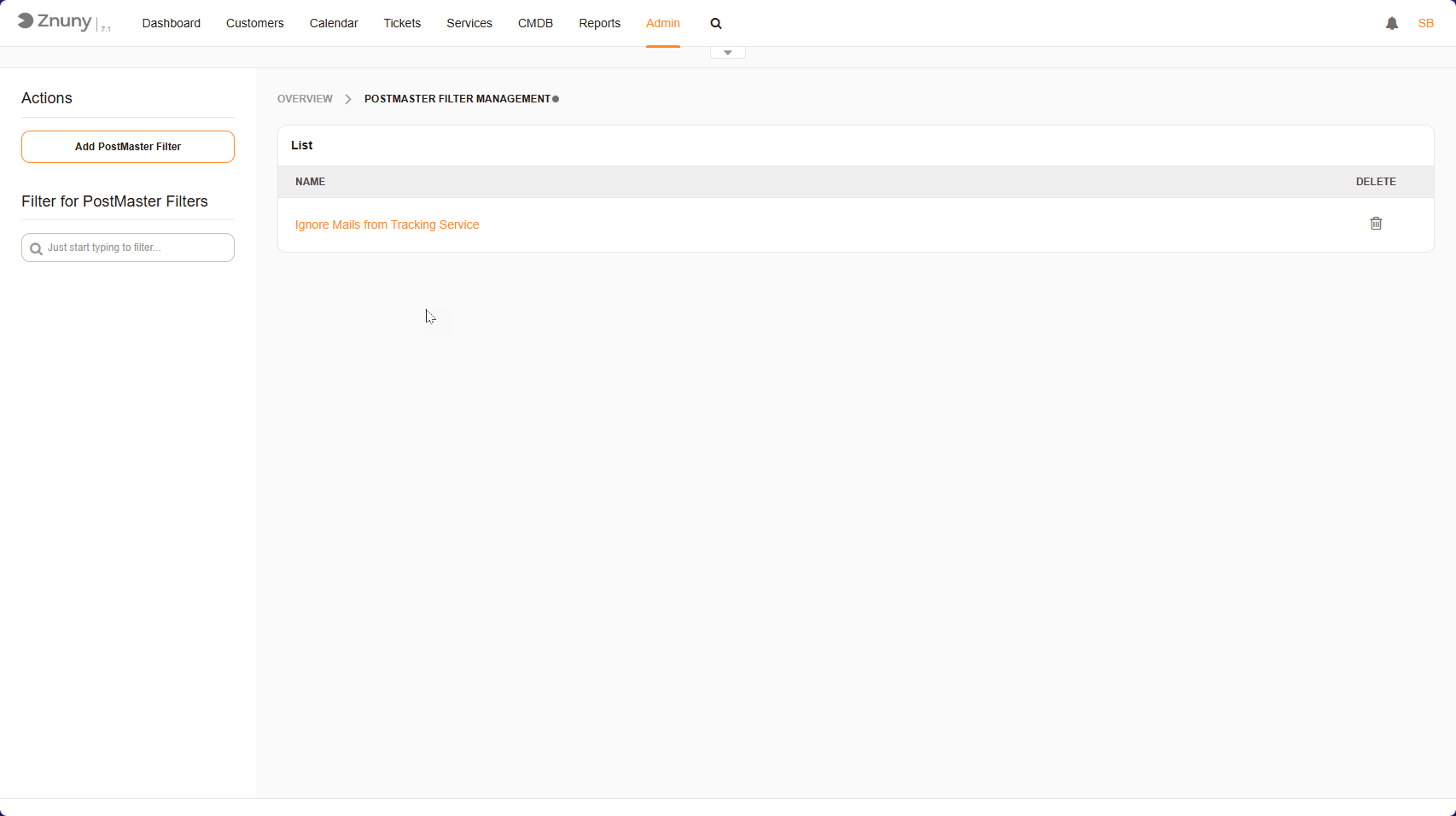Image resolution: width=1456 pixels, height=816 pixels.
Task: Click the breadcrumb chevron after OVERVIEW
Action: (x=347, y=99)
